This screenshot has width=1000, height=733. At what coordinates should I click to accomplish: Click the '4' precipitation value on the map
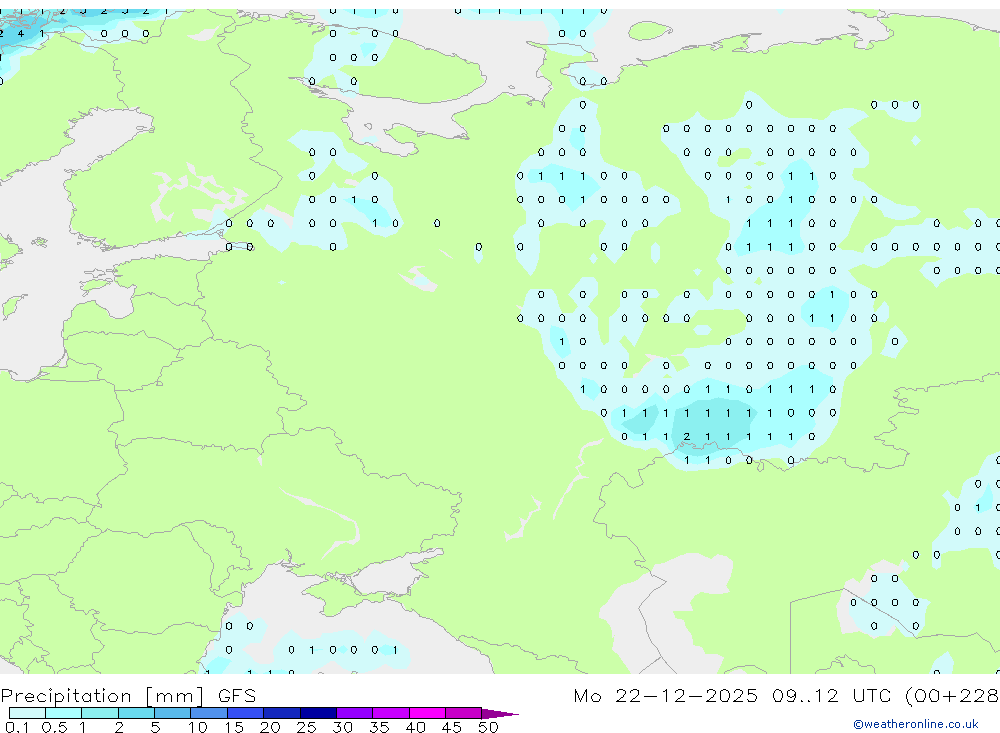(21, 34)
